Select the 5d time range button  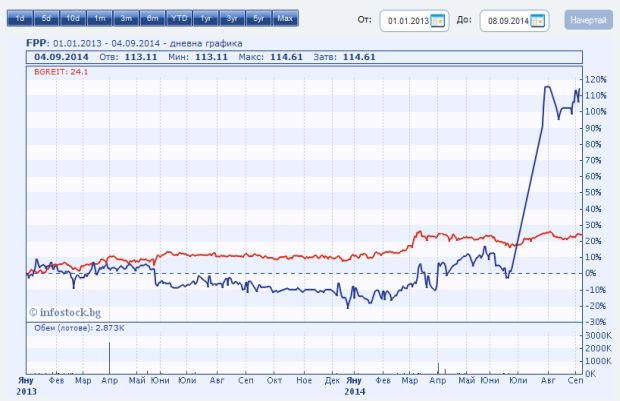point(46,19)
